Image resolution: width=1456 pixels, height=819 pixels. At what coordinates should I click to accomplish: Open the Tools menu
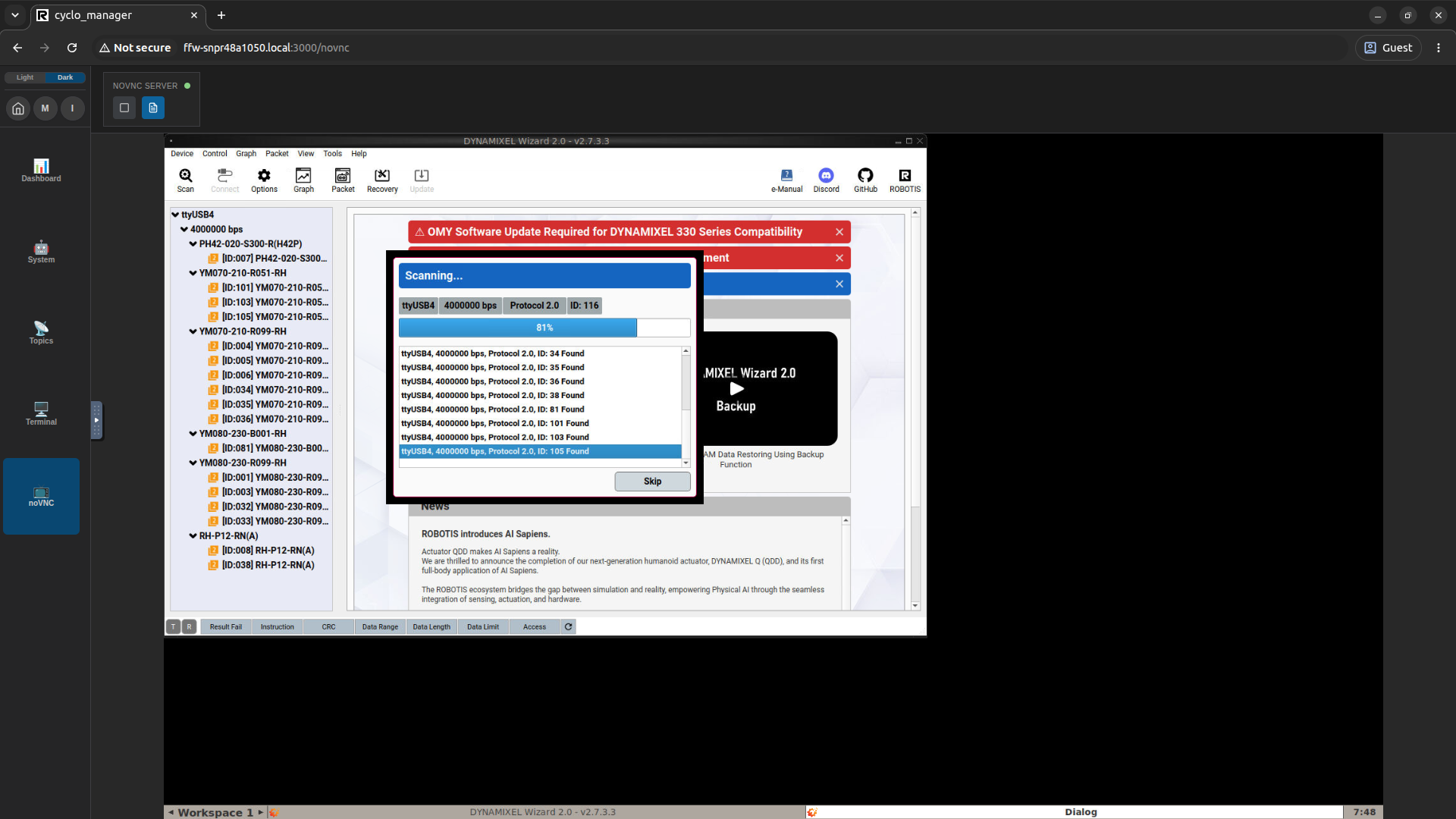(332, 153)
